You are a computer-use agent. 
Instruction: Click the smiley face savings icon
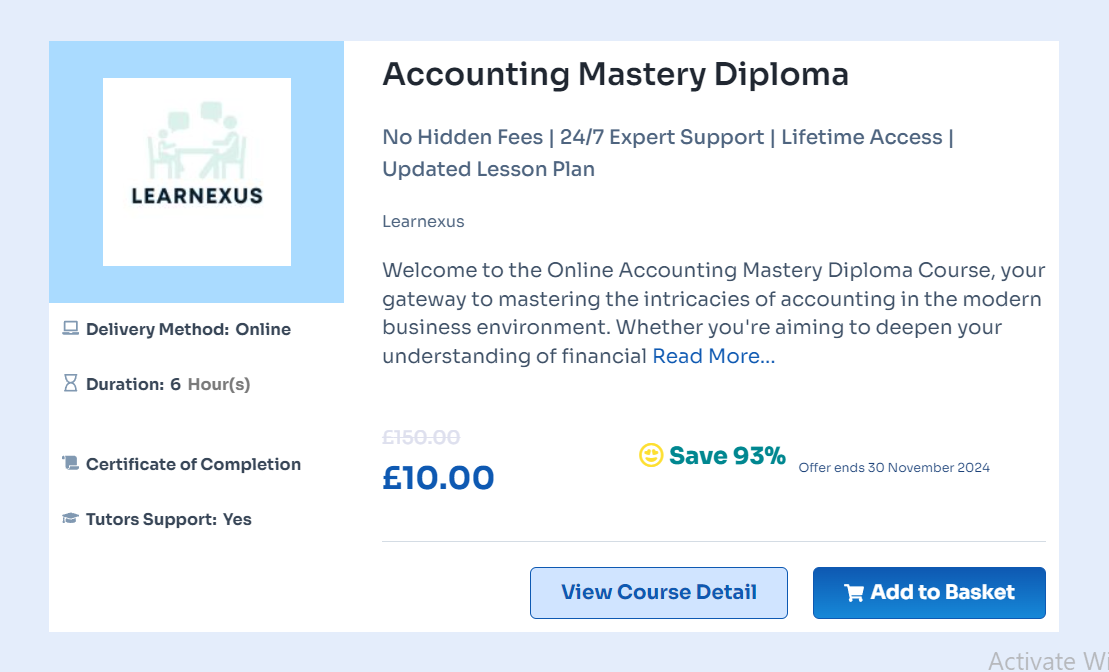[651, 456]
